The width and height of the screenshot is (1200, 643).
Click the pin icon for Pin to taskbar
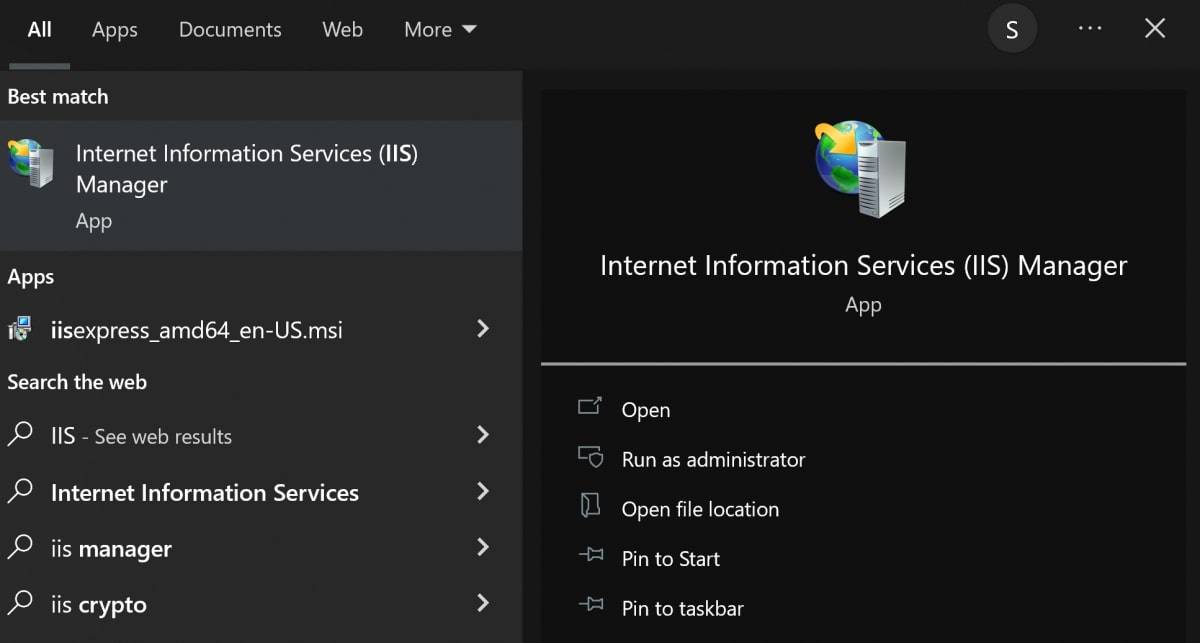coord(591,607)
